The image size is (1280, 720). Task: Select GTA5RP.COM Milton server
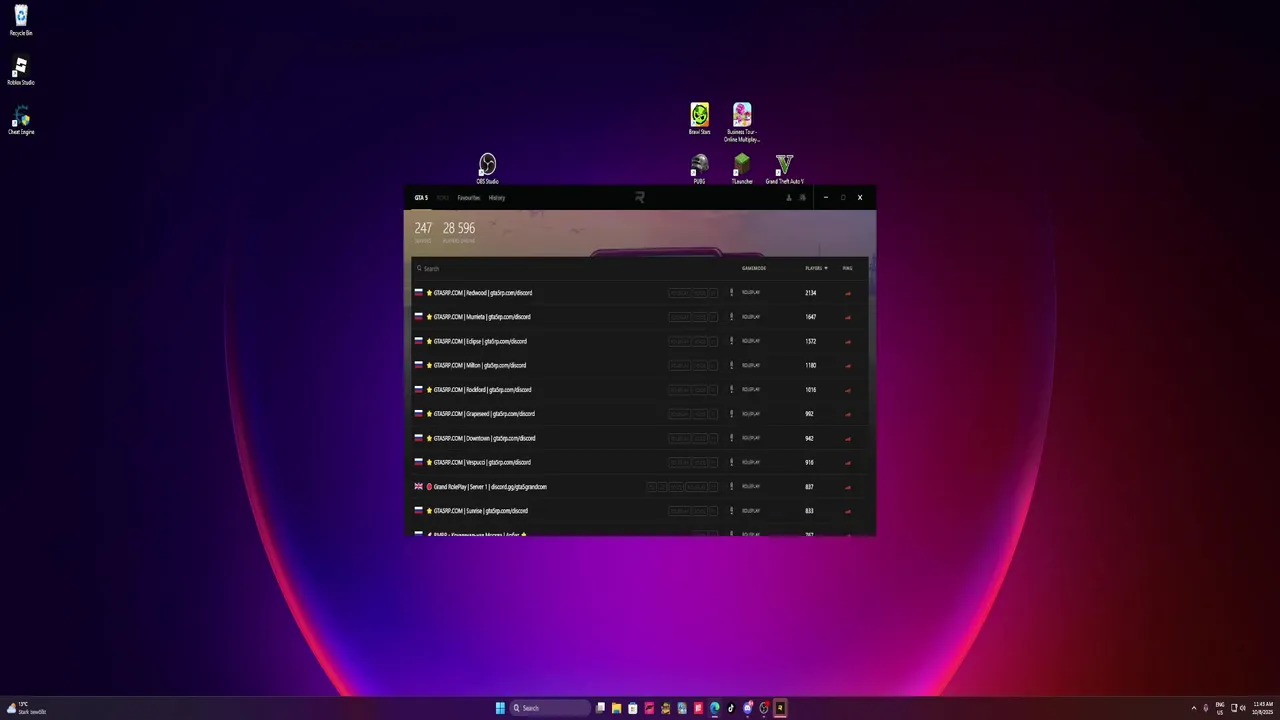point(640,365)
